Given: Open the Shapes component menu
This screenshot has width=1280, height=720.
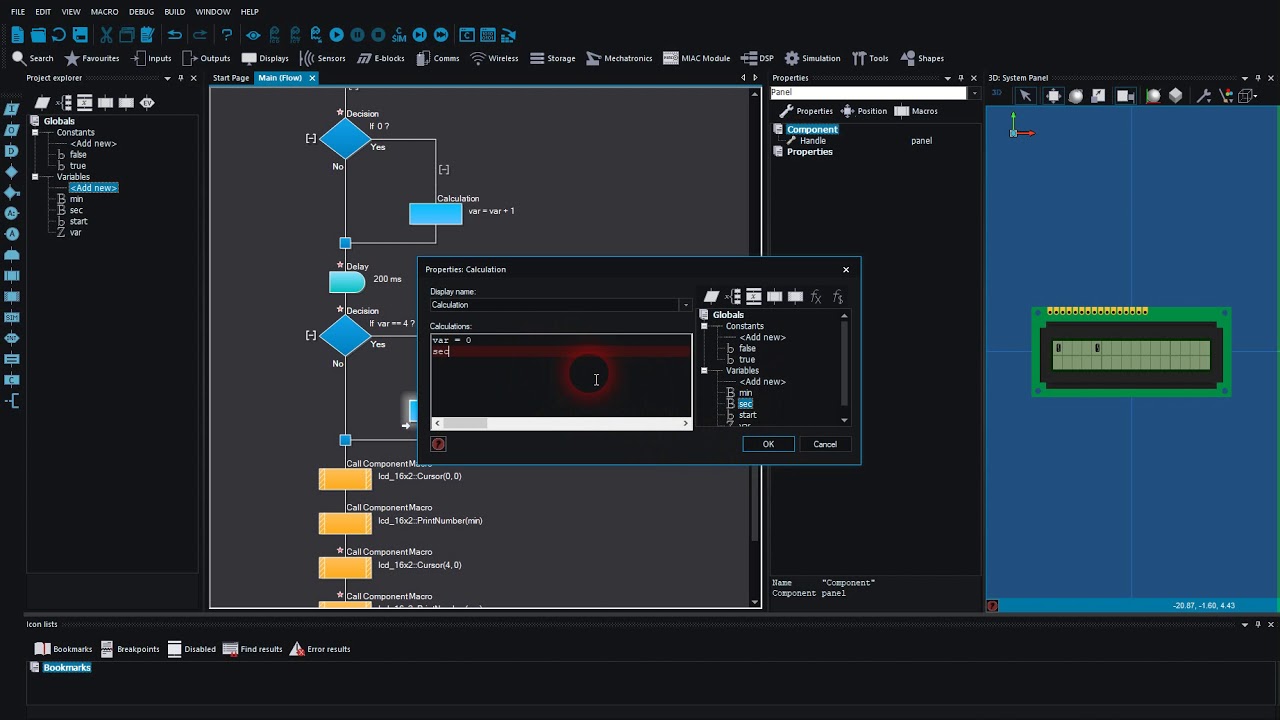Looking at the screenshot, I should (922, 58).
